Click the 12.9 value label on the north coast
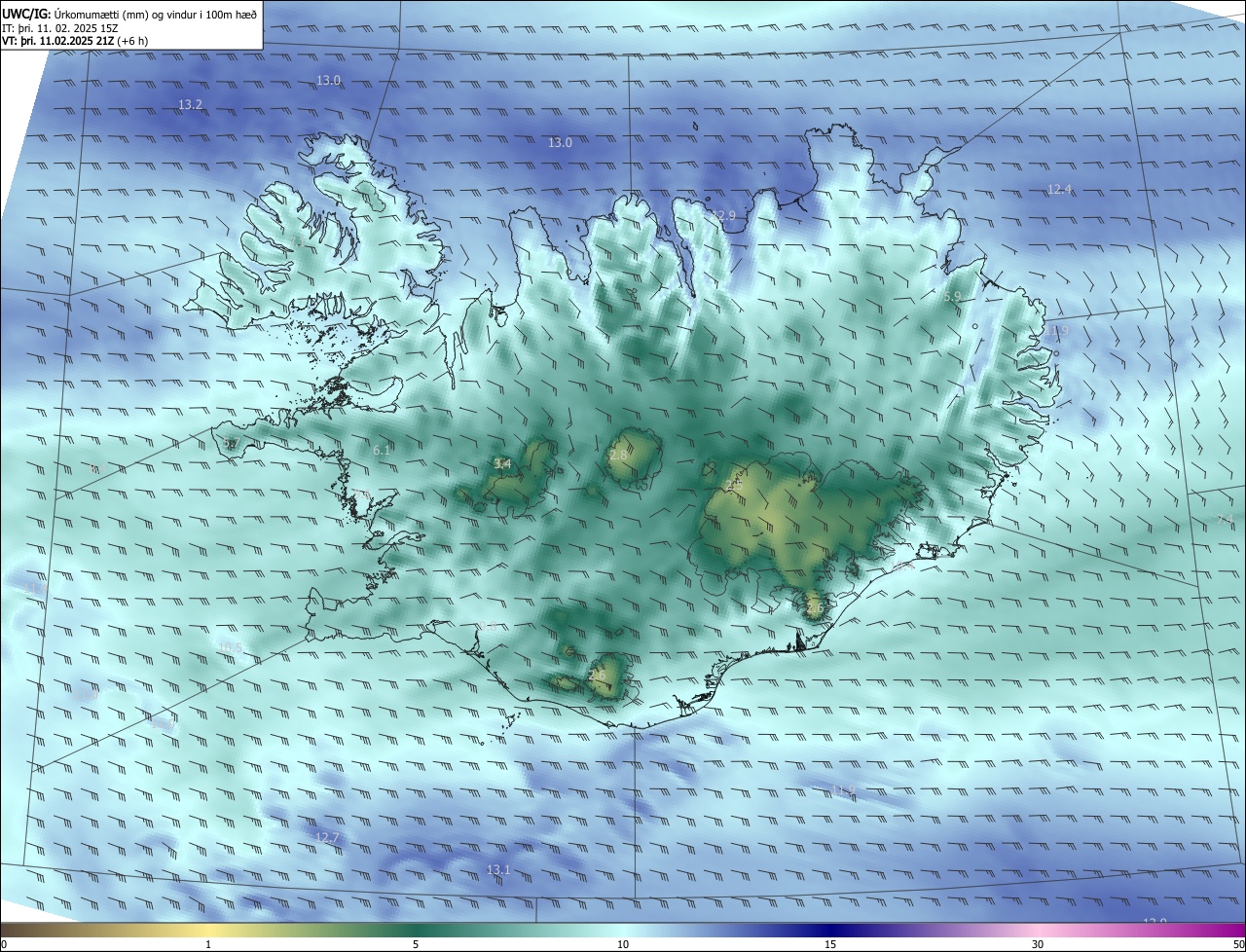This screenshot has height=952, width=1246. pos(723,215)
